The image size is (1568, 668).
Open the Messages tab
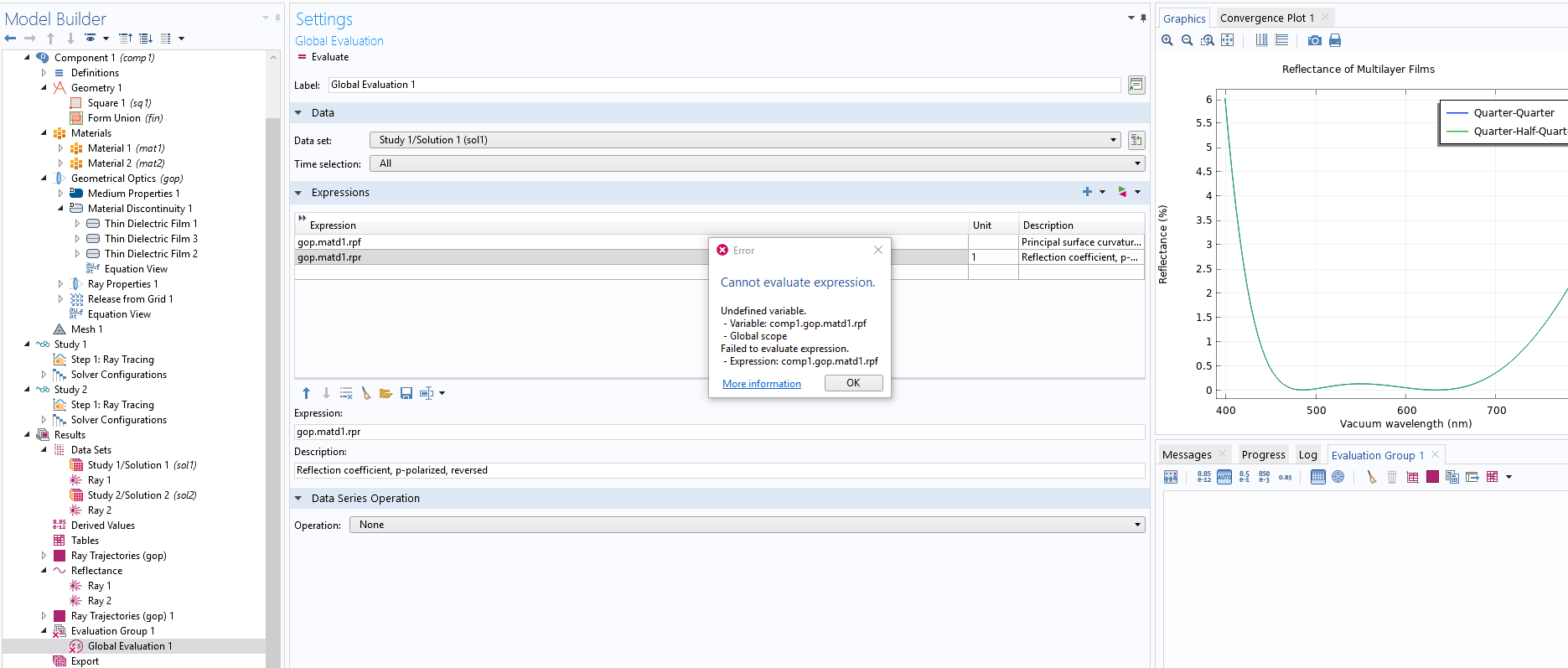[x=1187, y=454]
